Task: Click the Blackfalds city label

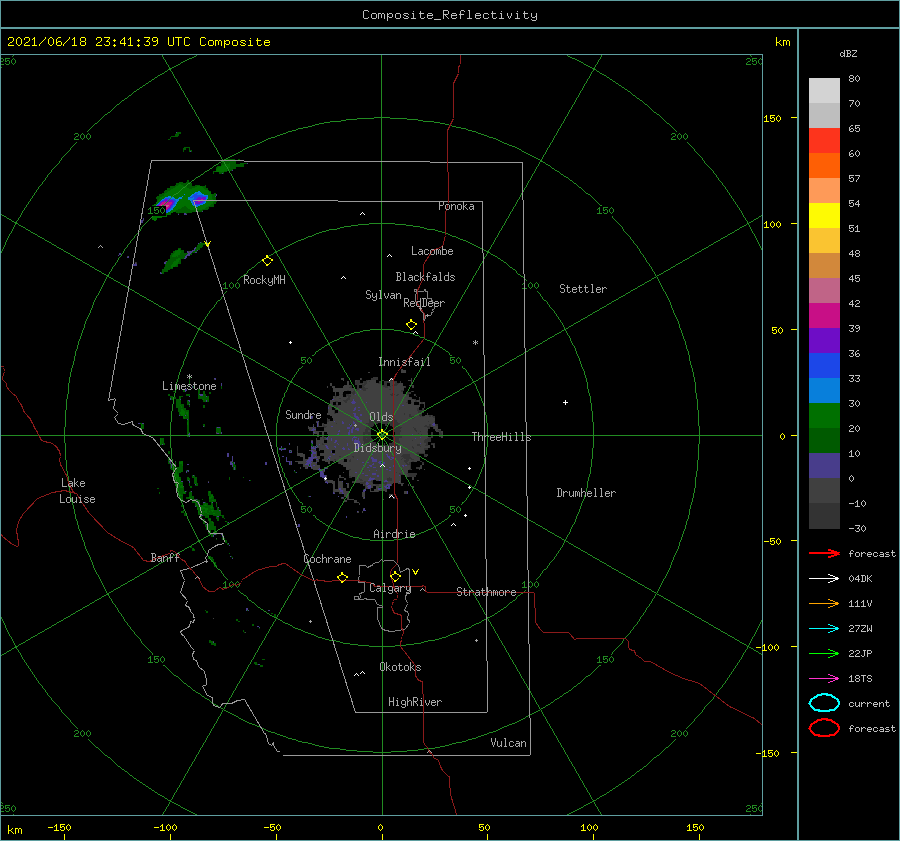Action: click(425, 277)
